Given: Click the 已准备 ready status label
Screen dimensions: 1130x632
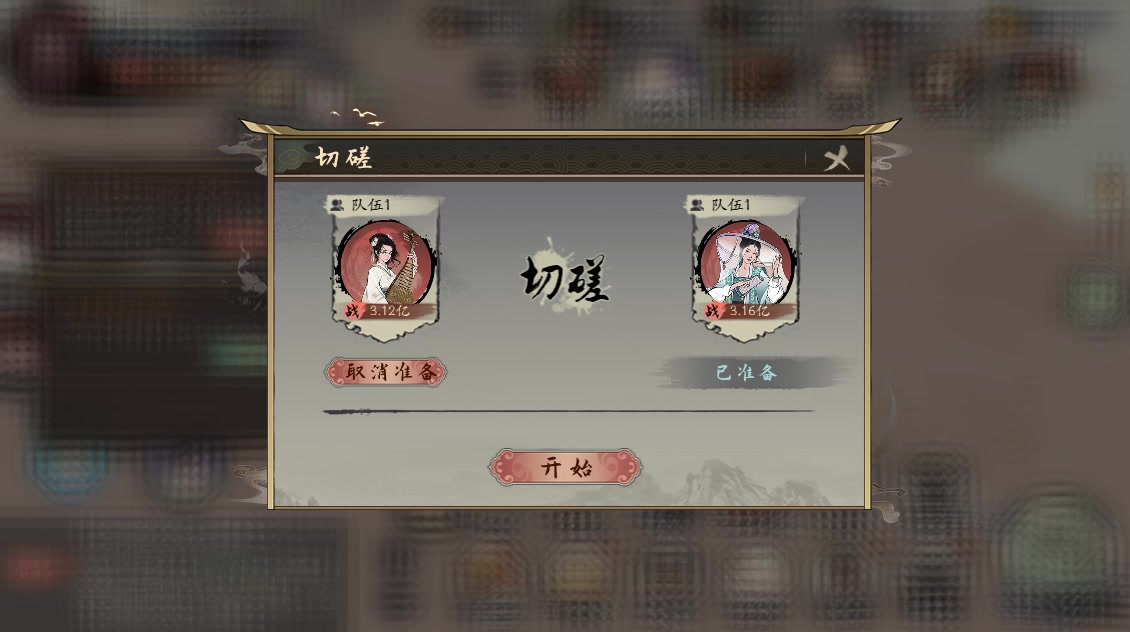Looking at the screenshot, I should 747,373.
